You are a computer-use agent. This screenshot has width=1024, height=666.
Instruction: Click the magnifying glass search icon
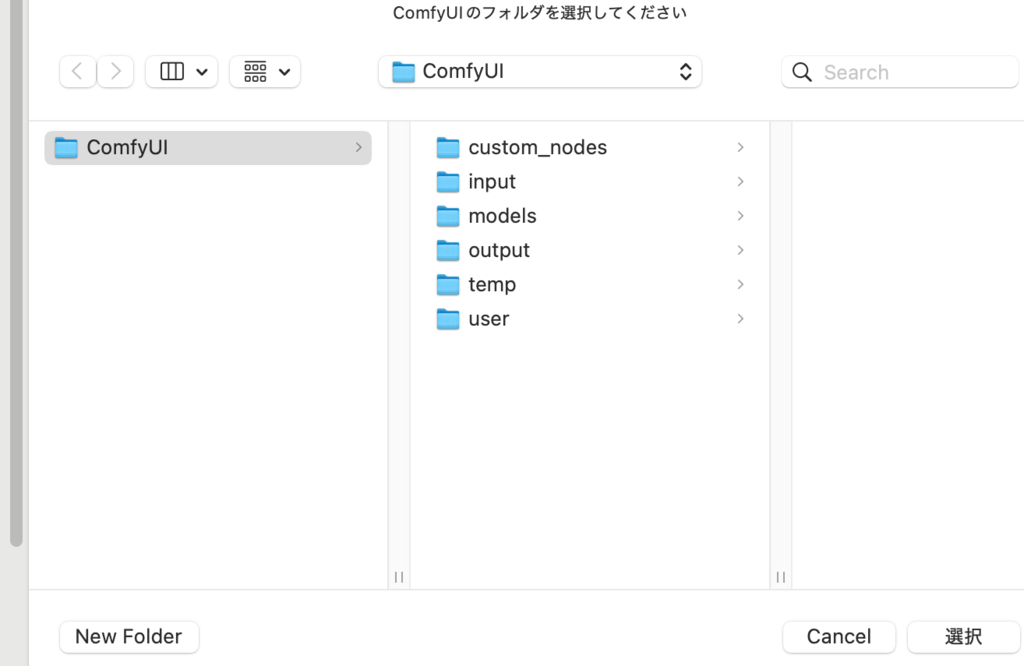tap(802, 72)
